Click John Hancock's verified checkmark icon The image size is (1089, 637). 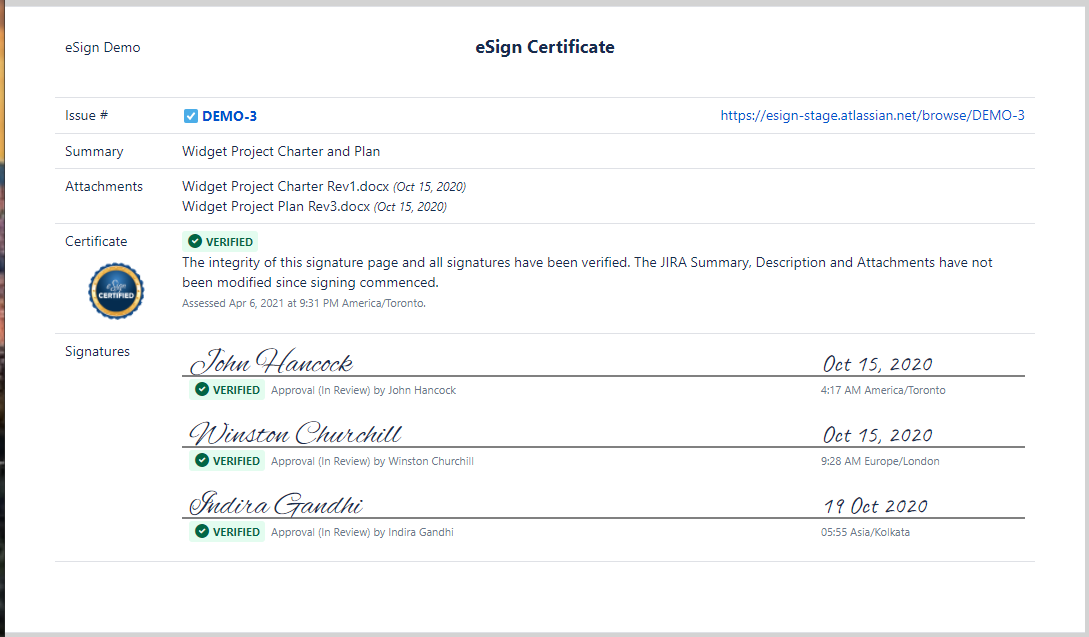[x=202, y=390]
